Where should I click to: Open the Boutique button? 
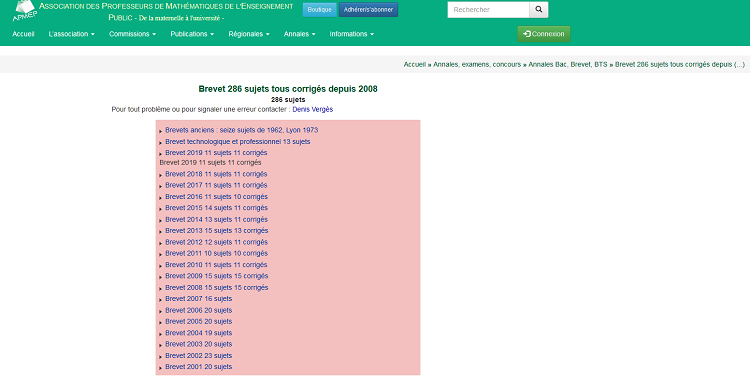click(x=319, y=10)
